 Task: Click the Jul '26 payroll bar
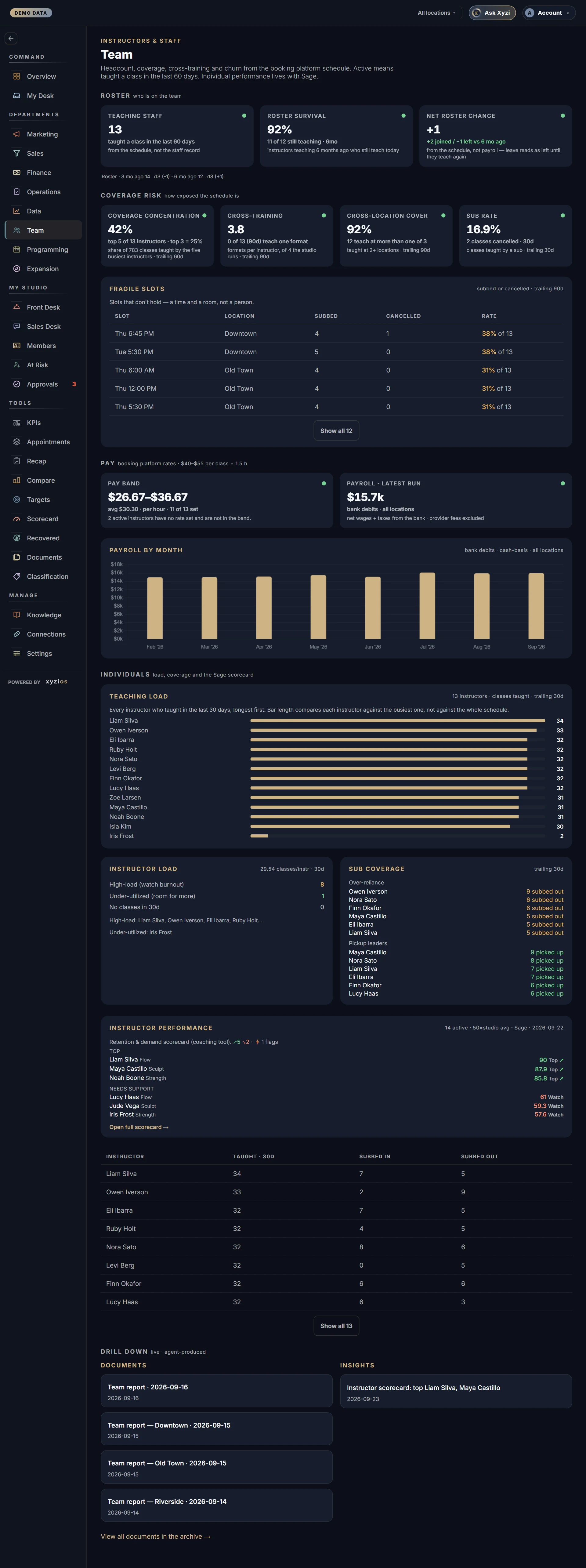pyautogui.click(x=427, y=606)
